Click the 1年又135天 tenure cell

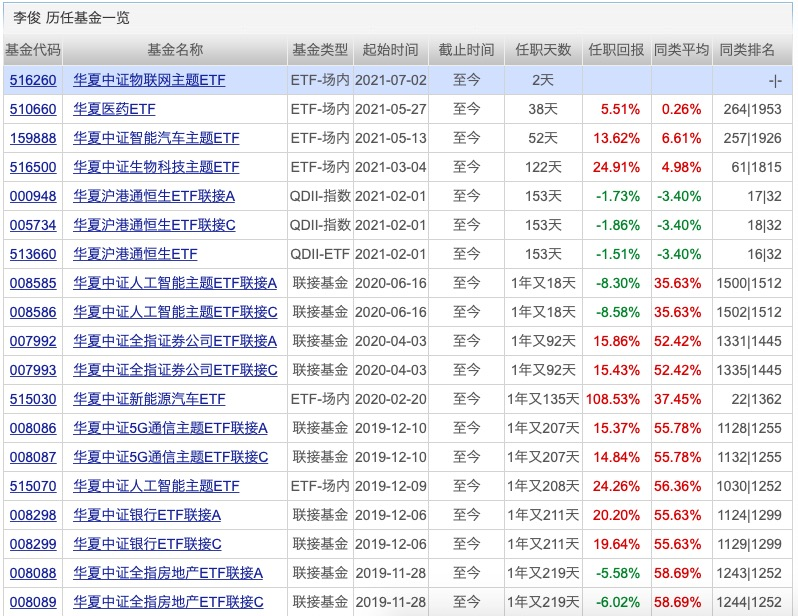tap(543, 400)
